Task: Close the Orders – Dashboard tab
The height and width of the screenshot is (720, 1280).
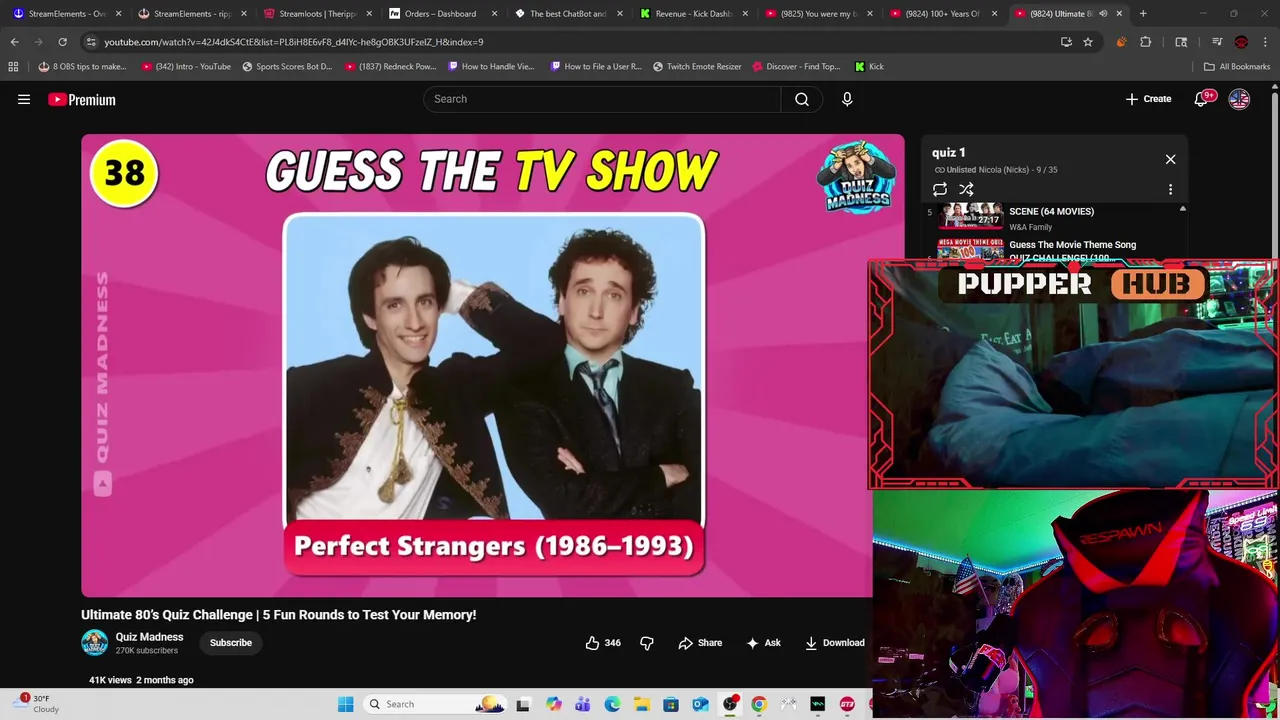Action: coord(494,13)
